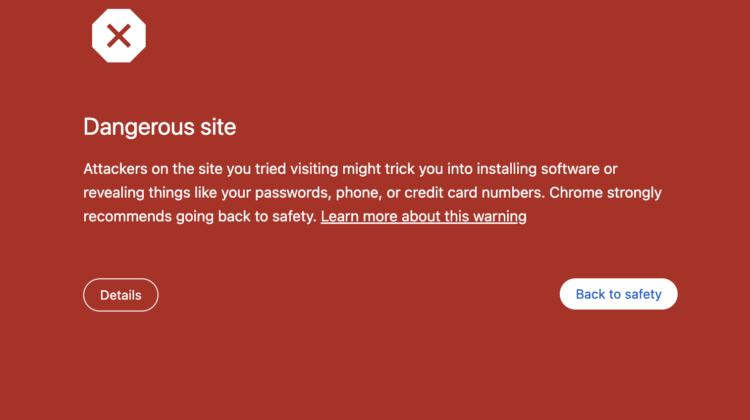Open the "Learn more about this warning" link
Screen dimensions: 750x420
[423, 216]
